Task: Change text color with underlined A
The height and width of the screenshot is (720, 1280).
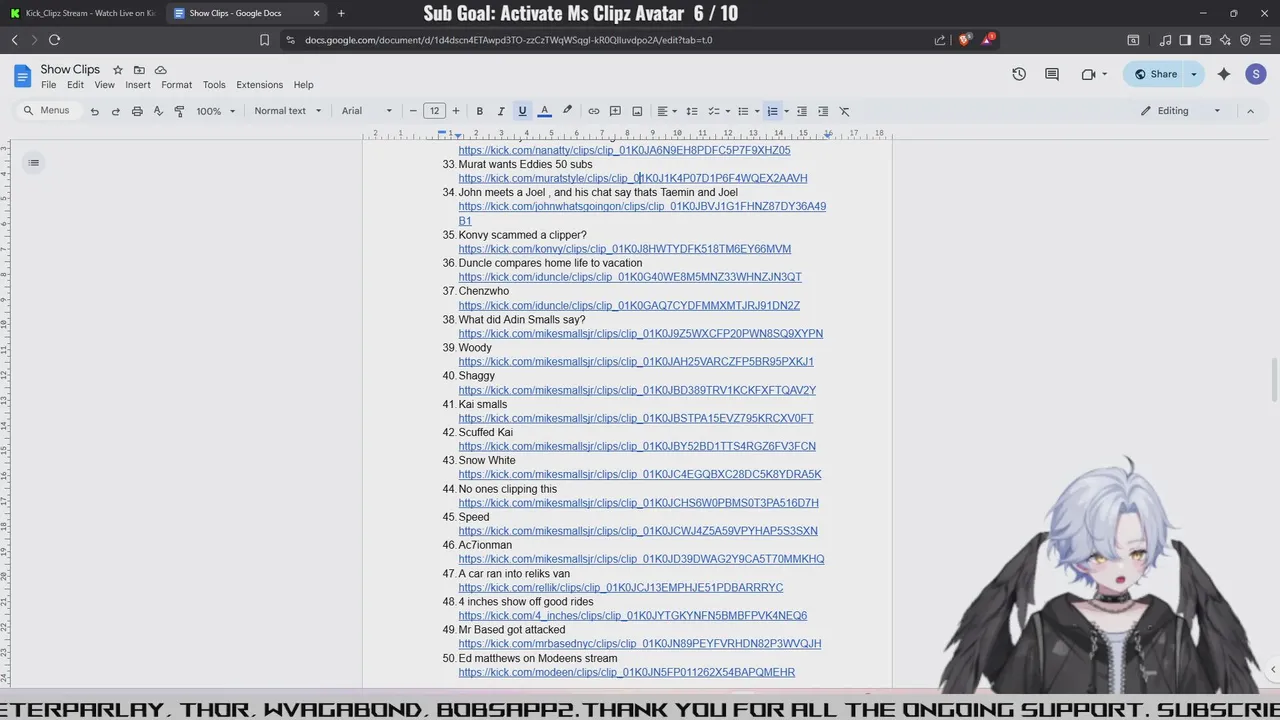Action: point(544,111)
